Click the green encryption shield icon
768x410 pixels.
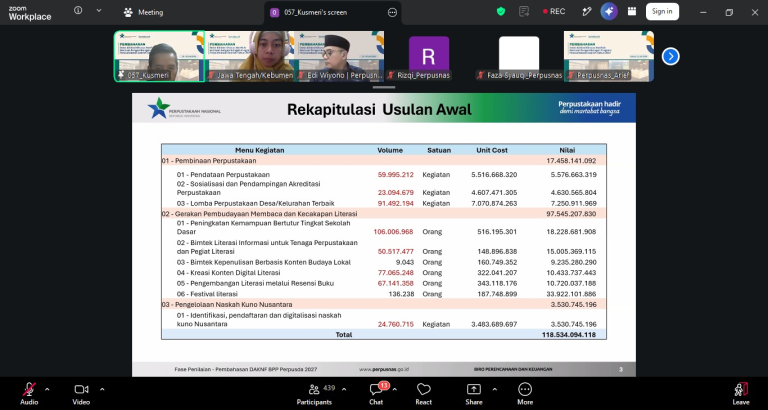click(501, 11)
